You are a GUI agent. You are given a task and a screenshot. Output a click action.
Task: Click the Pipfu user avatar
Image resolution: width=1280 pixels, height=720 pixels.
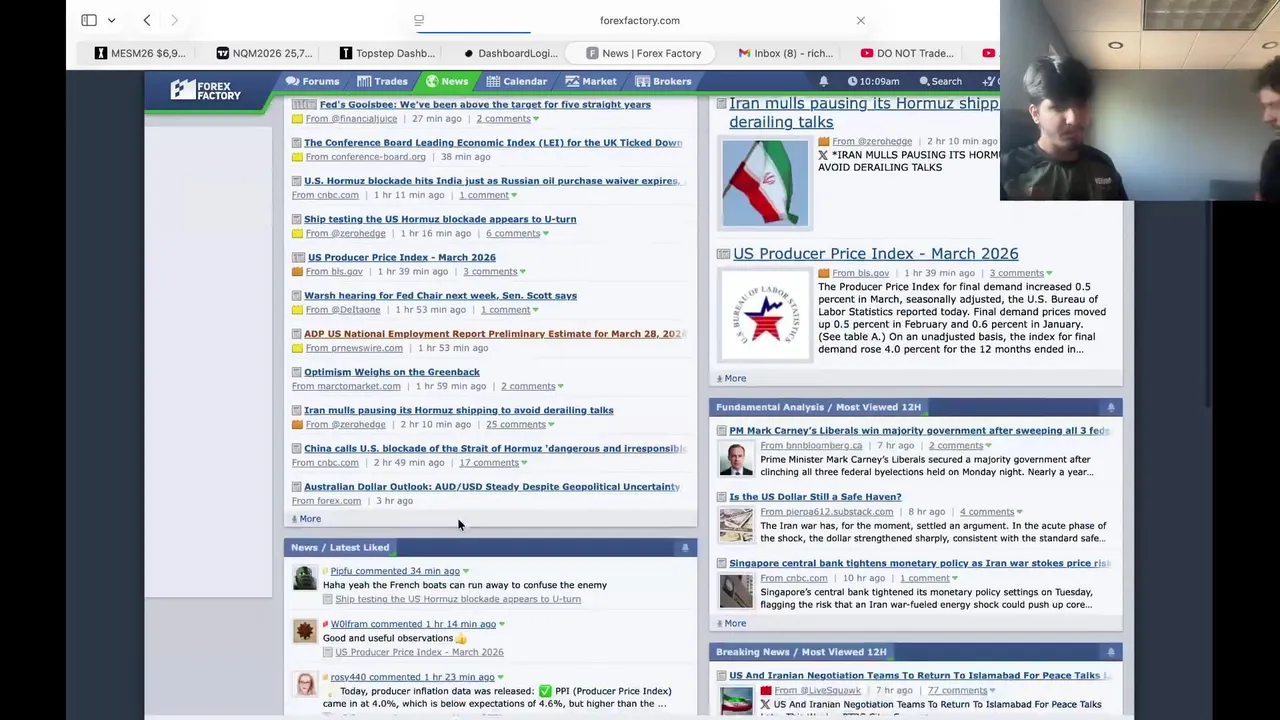tap(304, 578)
